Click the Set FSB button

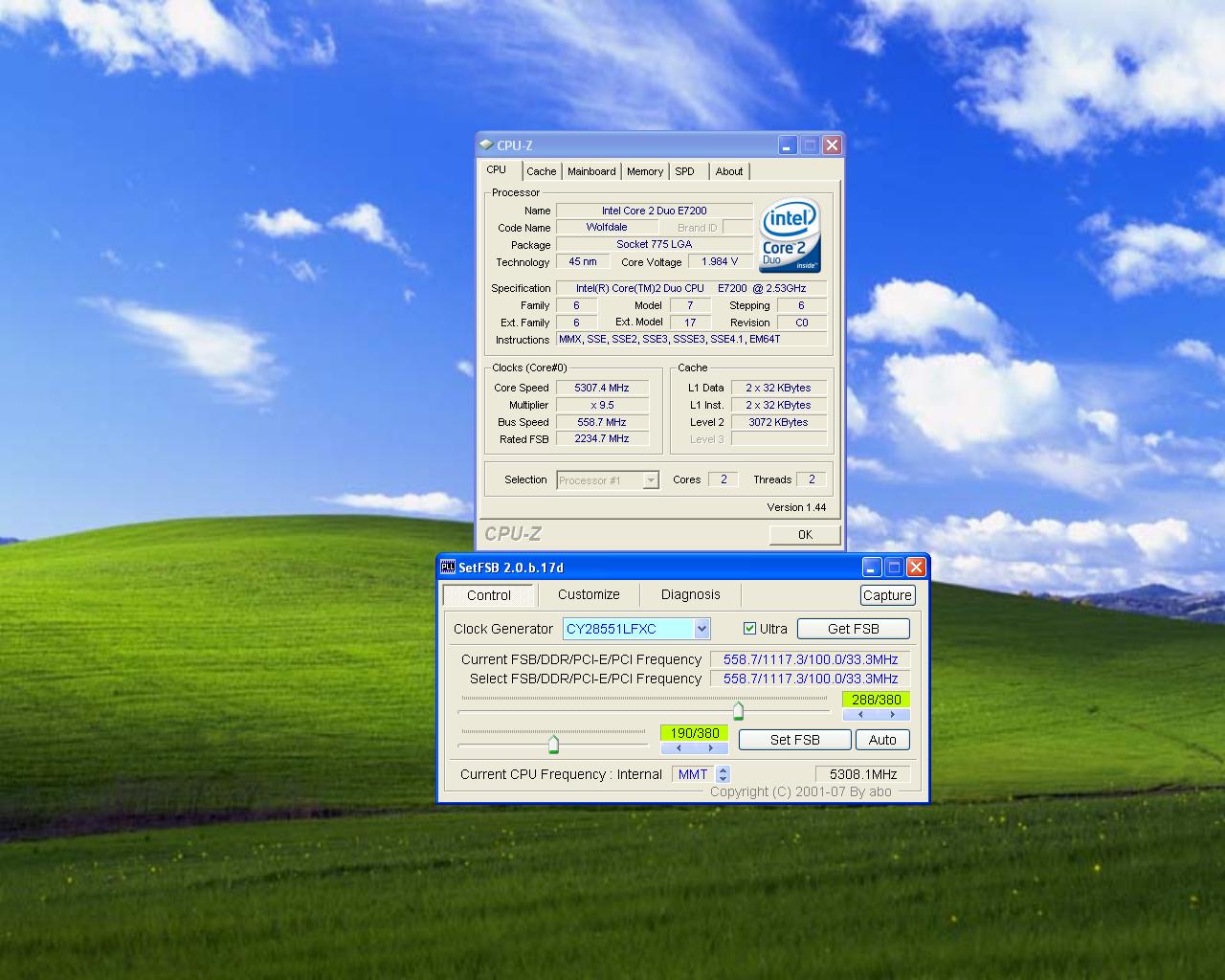point(794,740)
